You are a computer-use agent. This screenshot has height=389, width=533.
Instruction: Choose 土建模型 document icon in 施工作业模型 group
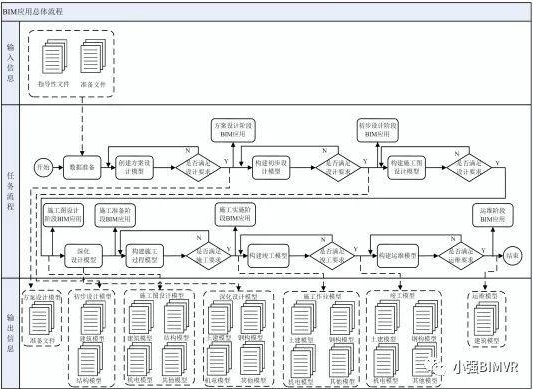304,318
